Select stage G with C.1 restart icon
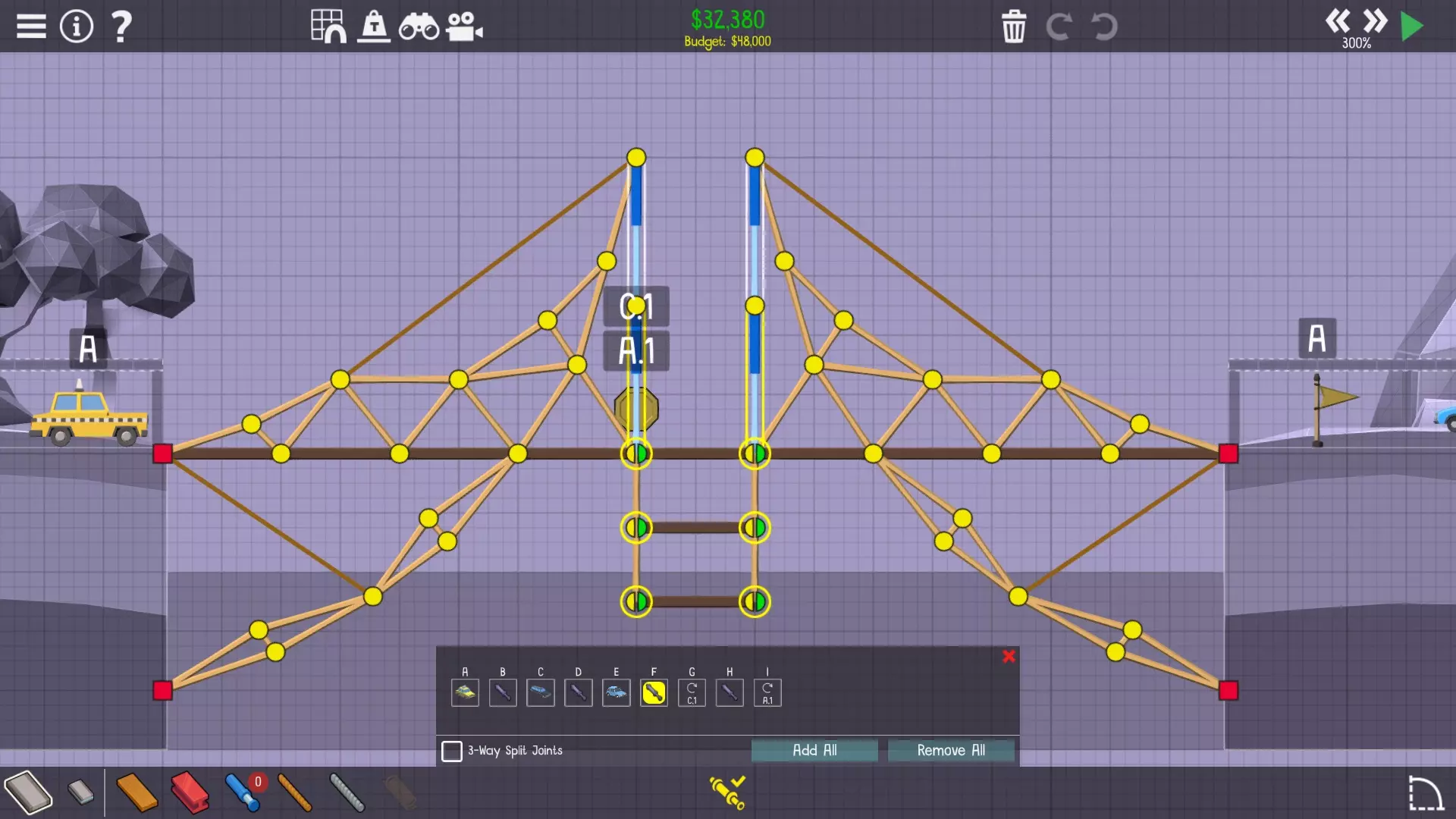The height and width of the screenshot is (819, 1456). pos(692,692)
